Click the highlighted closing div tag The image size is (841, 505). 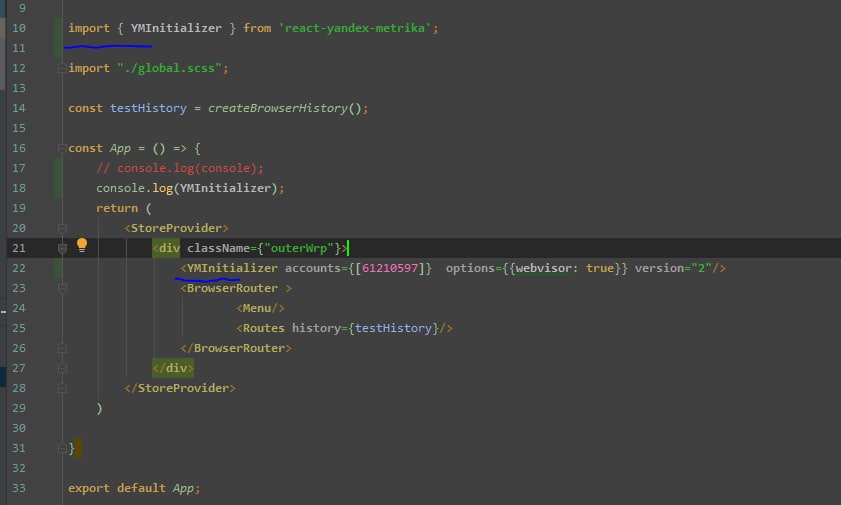pos(173,368)
